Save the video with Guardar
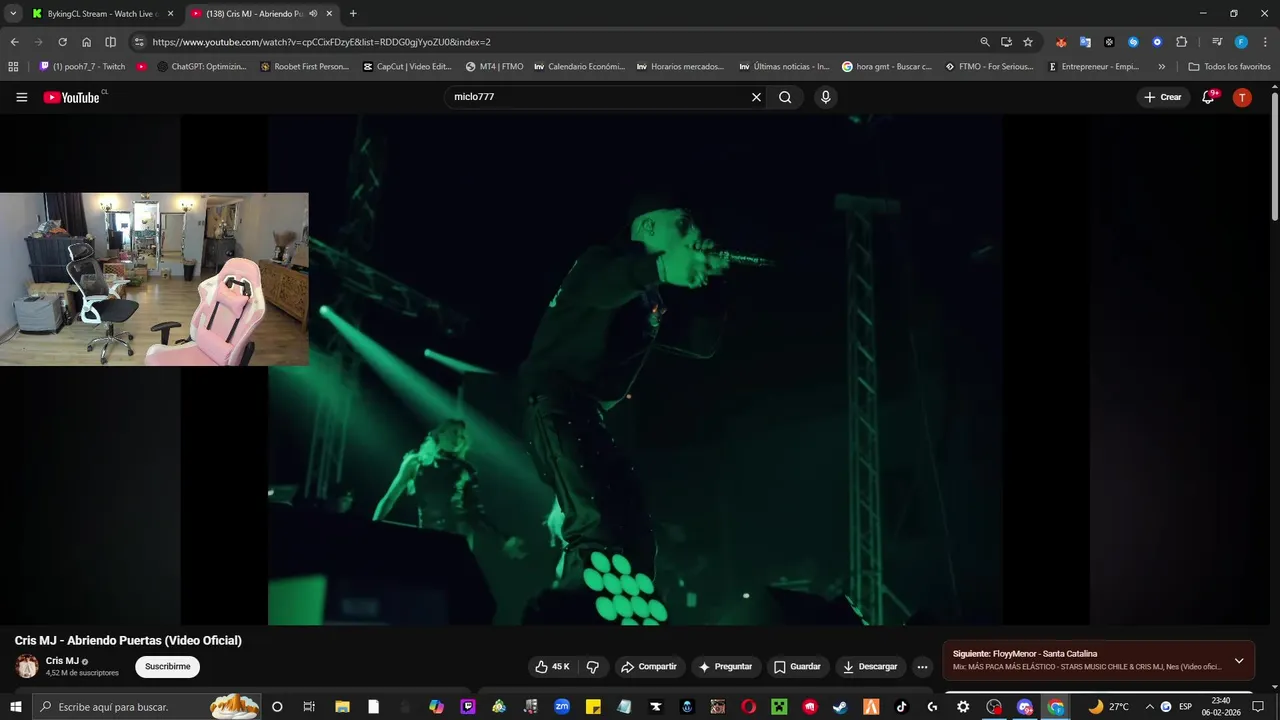Image resolution: width=1280 pixels, height=720 pixels. pos(797,667)
